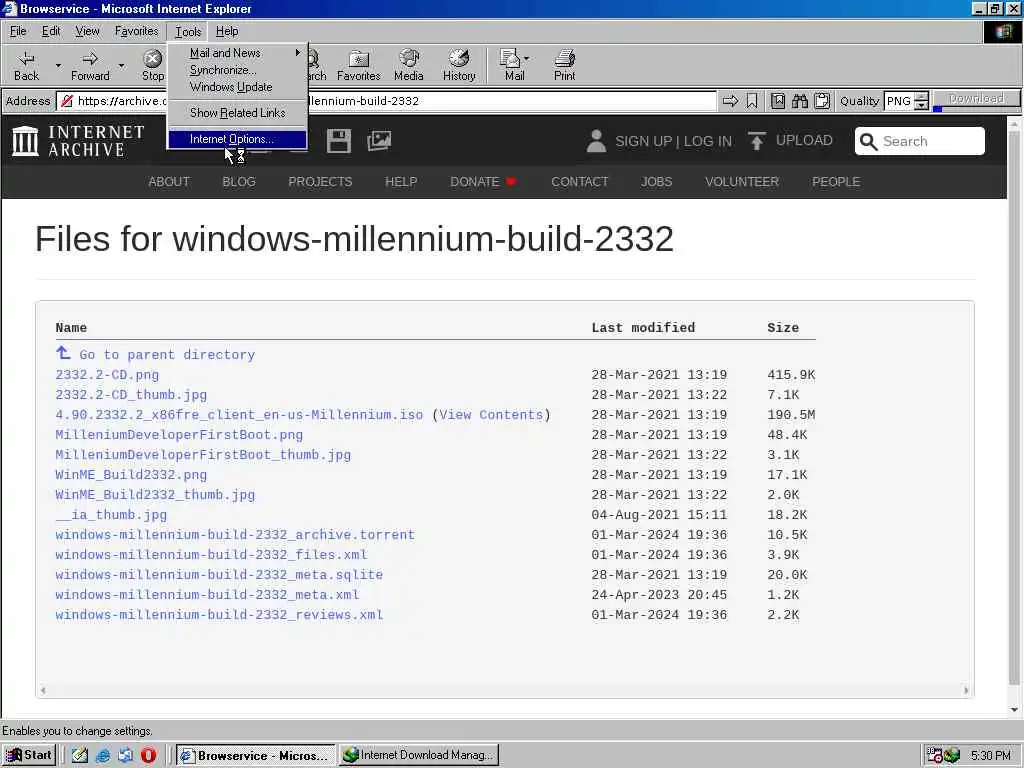Click the Internet Archive images icon

[x=379, y=140]
